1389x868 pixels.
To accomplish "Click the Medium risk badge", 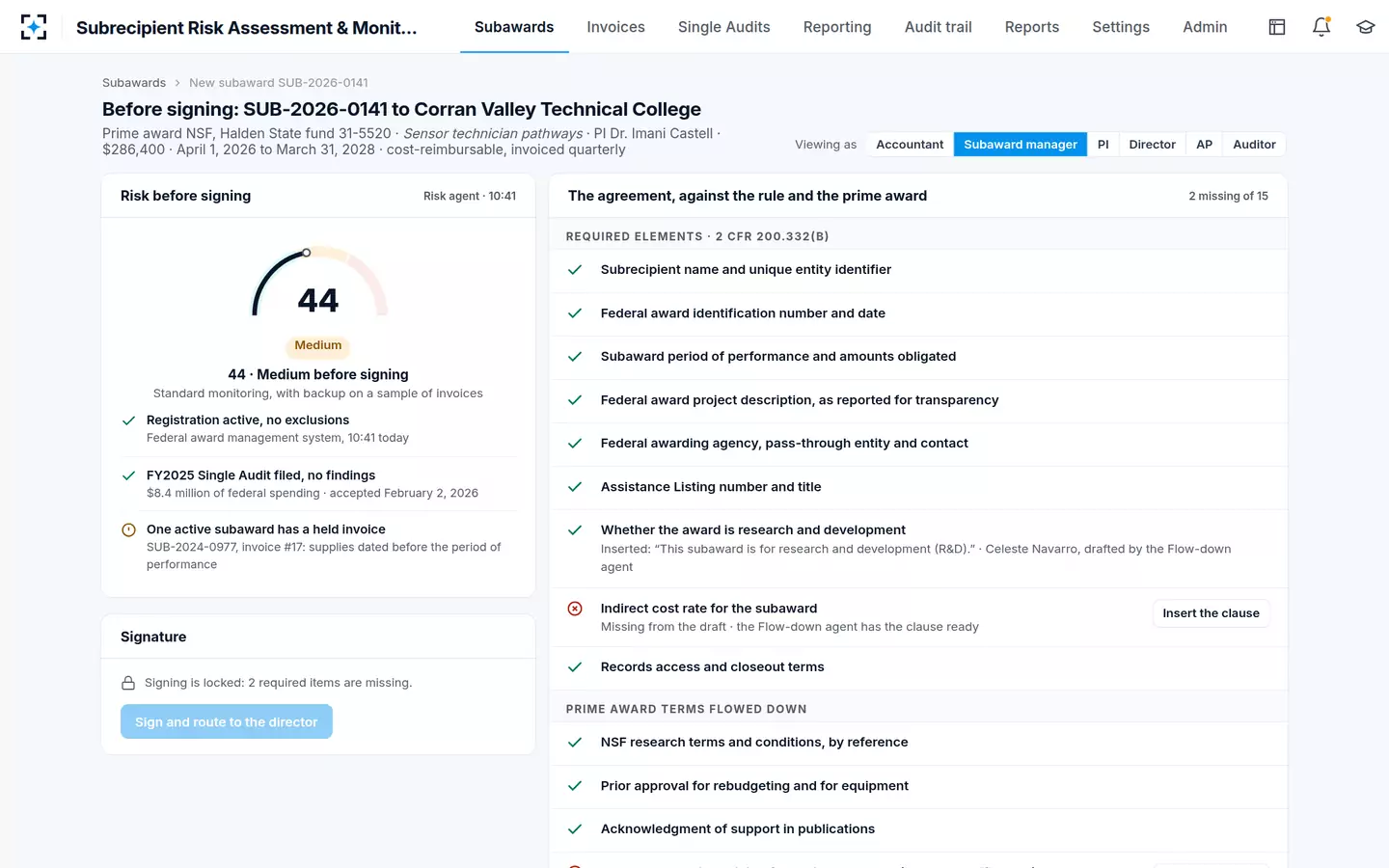I will tap(318, 345).
